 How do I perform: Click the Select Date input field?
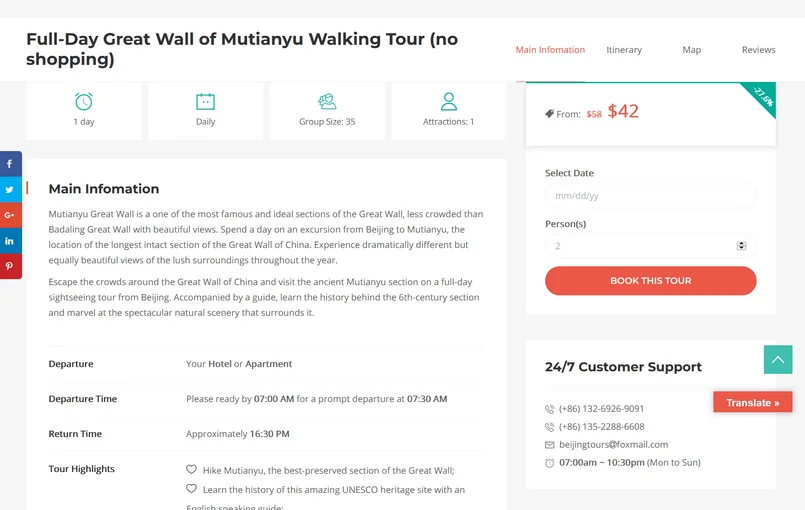pyautogui.click(x=650, y=196)
